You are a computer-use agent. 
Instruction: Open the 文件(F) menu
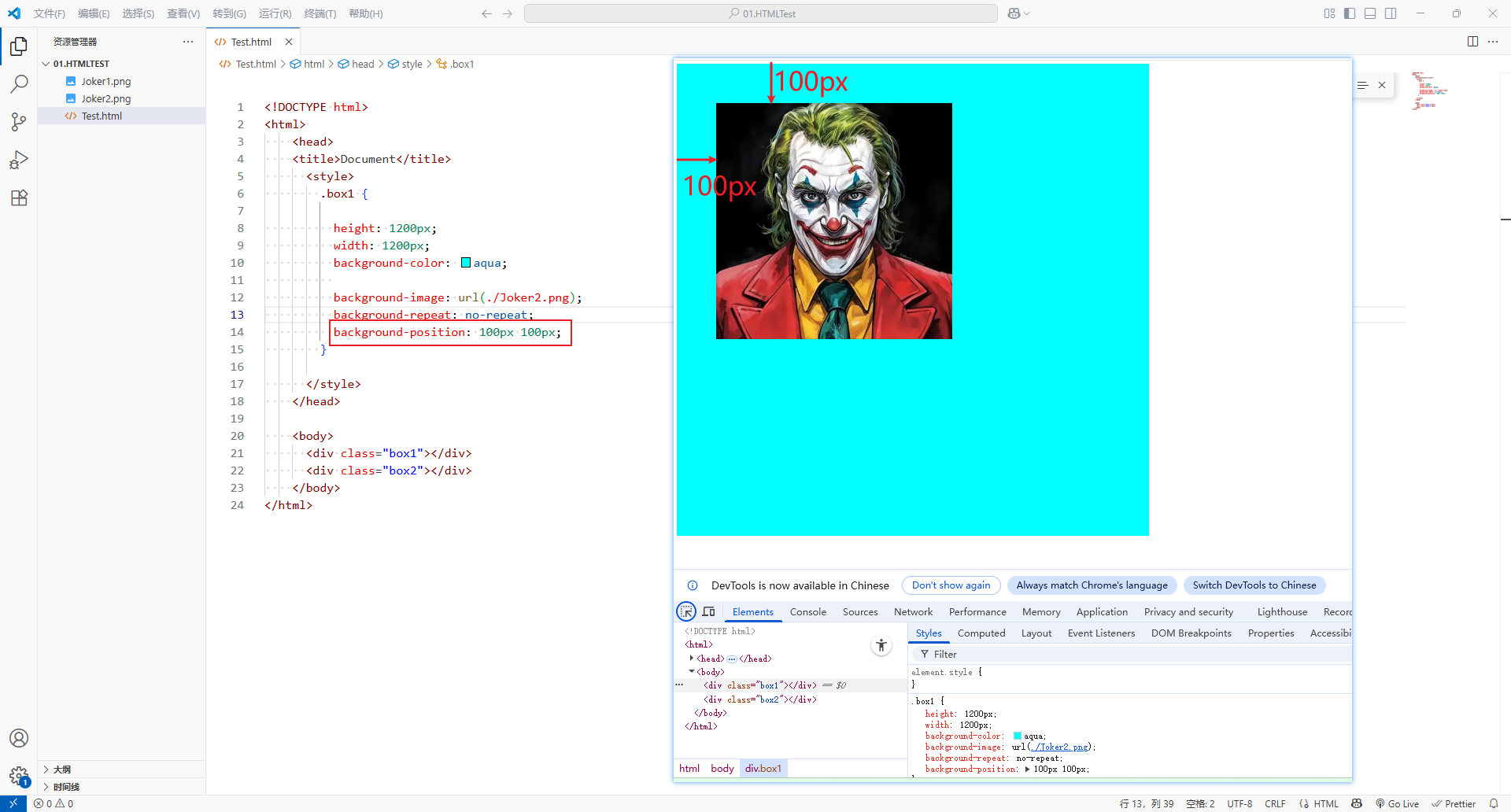click(49, 13)
